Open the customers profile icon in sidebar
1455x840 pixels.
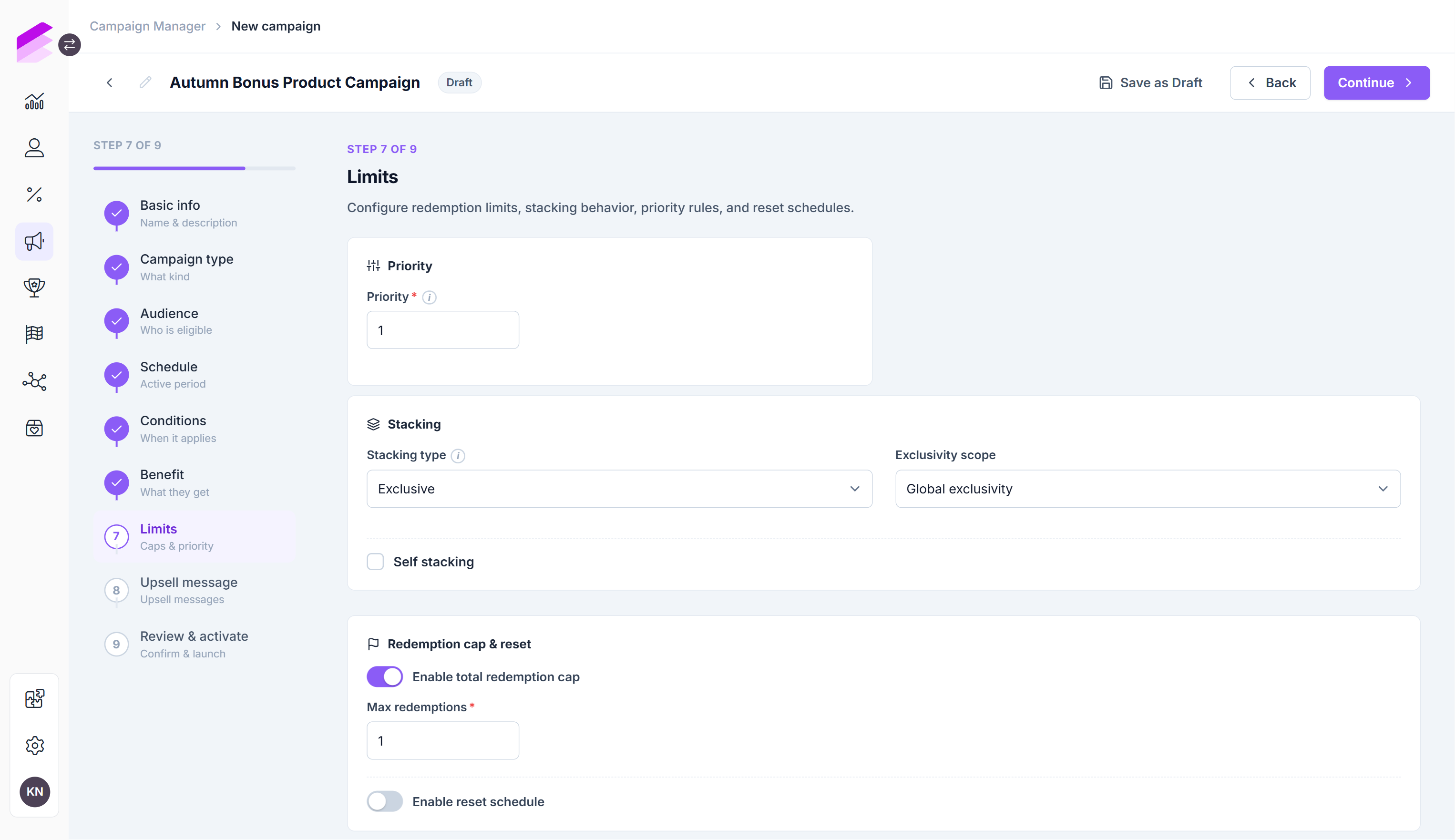coord(34,148)
